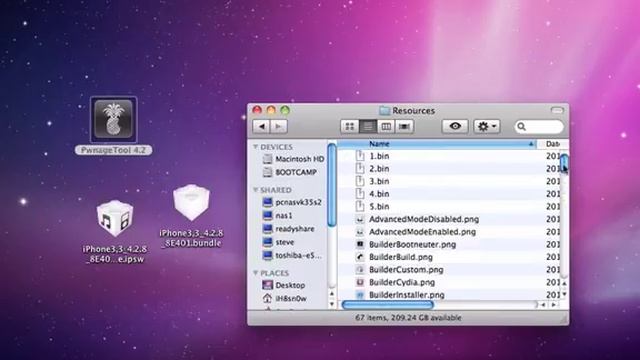This screenshot has height=360, width=640.
Task: Switch Finder to icon view
Action: coord(349,127)
